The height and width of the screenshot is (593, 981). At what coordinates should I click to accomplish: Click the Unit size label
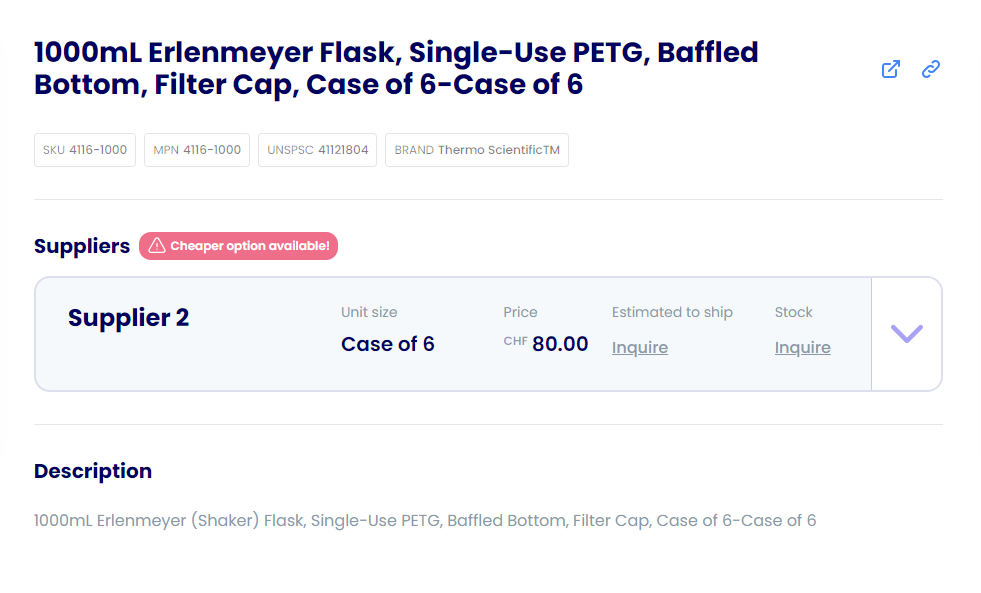(369, 312)
